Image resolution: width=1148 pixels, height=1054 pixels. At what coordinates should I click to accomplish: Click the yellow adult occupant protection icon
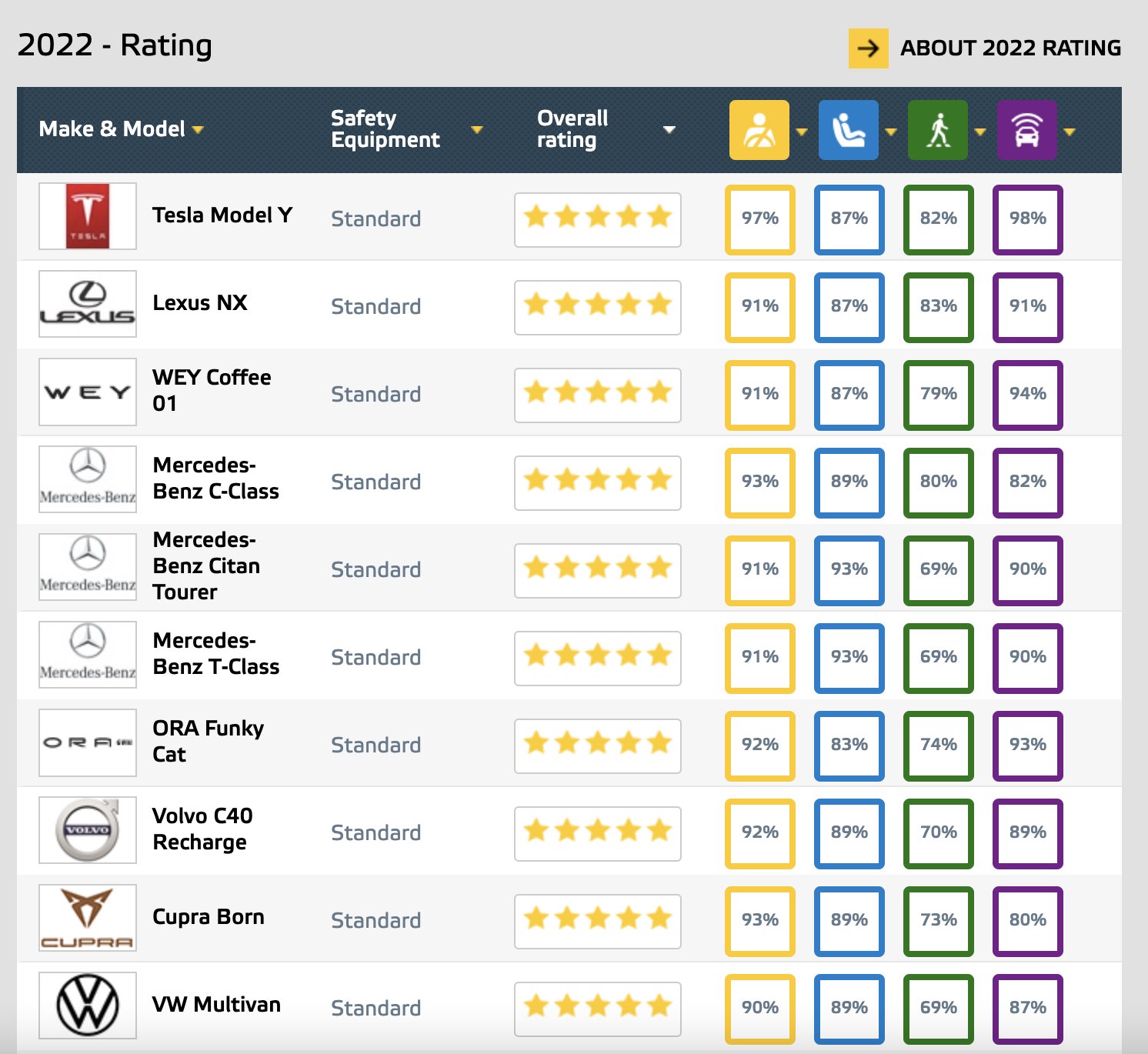[759, 130]
